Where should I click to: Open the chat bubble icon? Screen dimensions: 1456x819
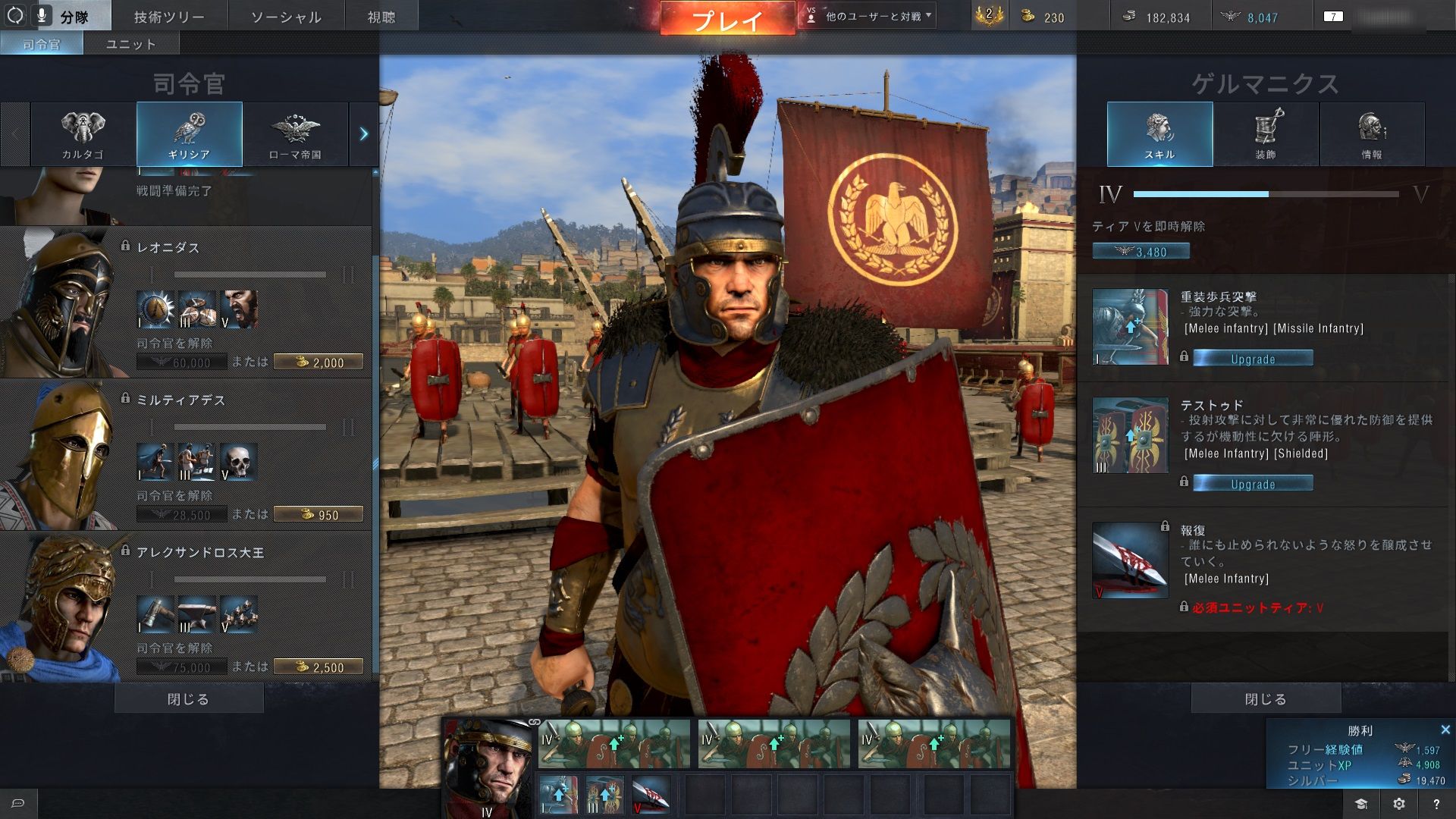click(18, 803)
